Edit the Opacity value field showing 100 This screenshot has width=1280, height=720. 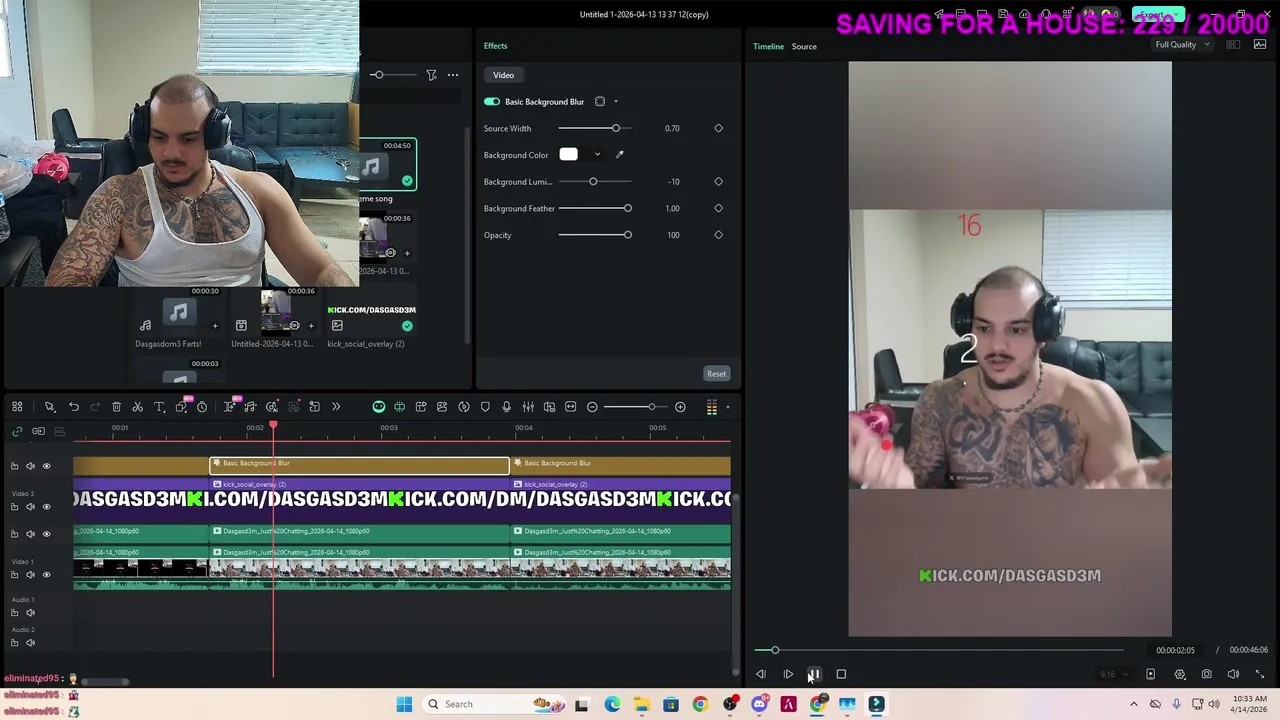pos(673,235)
